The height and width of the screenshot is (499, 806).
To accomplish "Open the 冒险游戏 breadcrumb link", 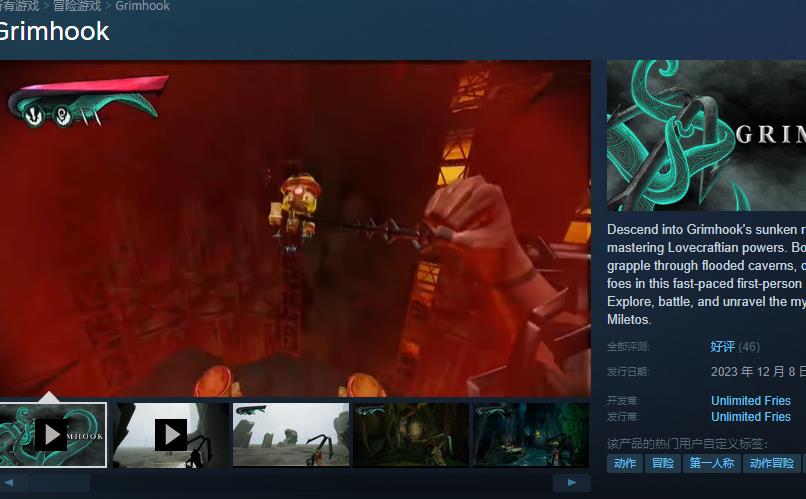I will point(77,6).
